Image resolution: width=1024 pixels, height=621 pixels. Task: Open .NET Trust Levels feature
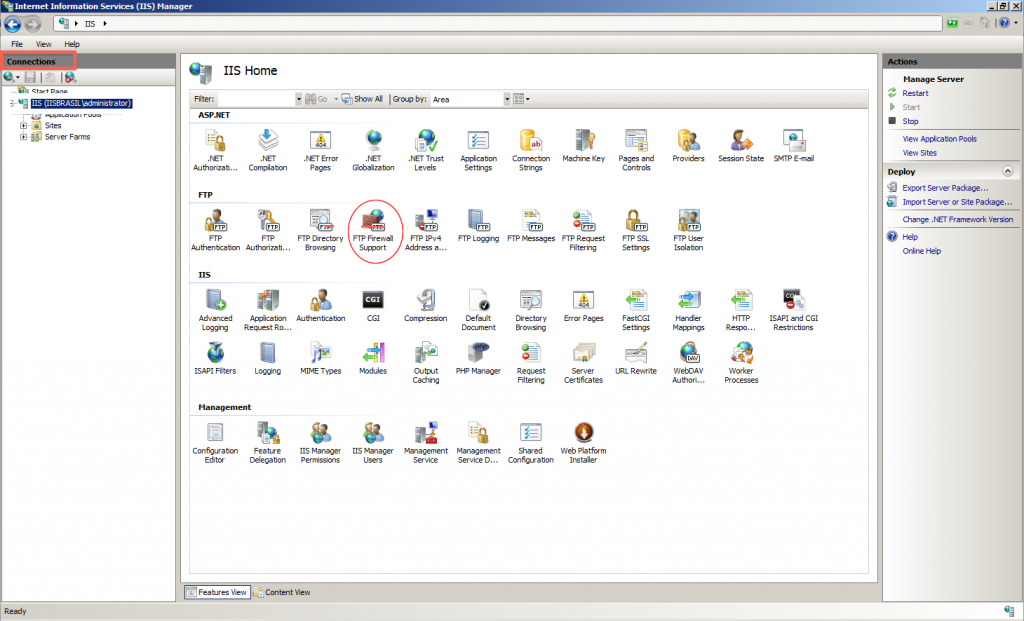(425, 150)
